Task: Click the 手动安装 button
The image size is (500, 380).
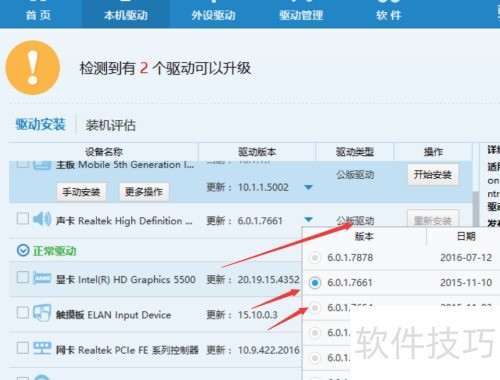Action: (x=81, y=192)
